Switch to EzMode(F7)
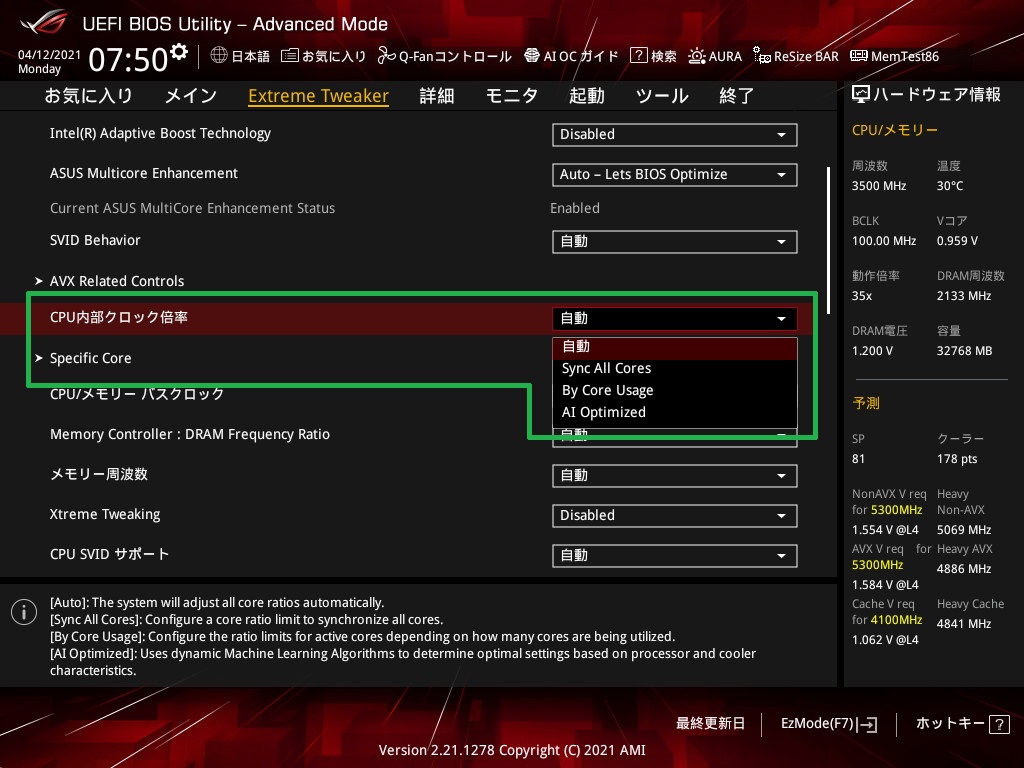 pyautogui.click(x=829, y=724)
